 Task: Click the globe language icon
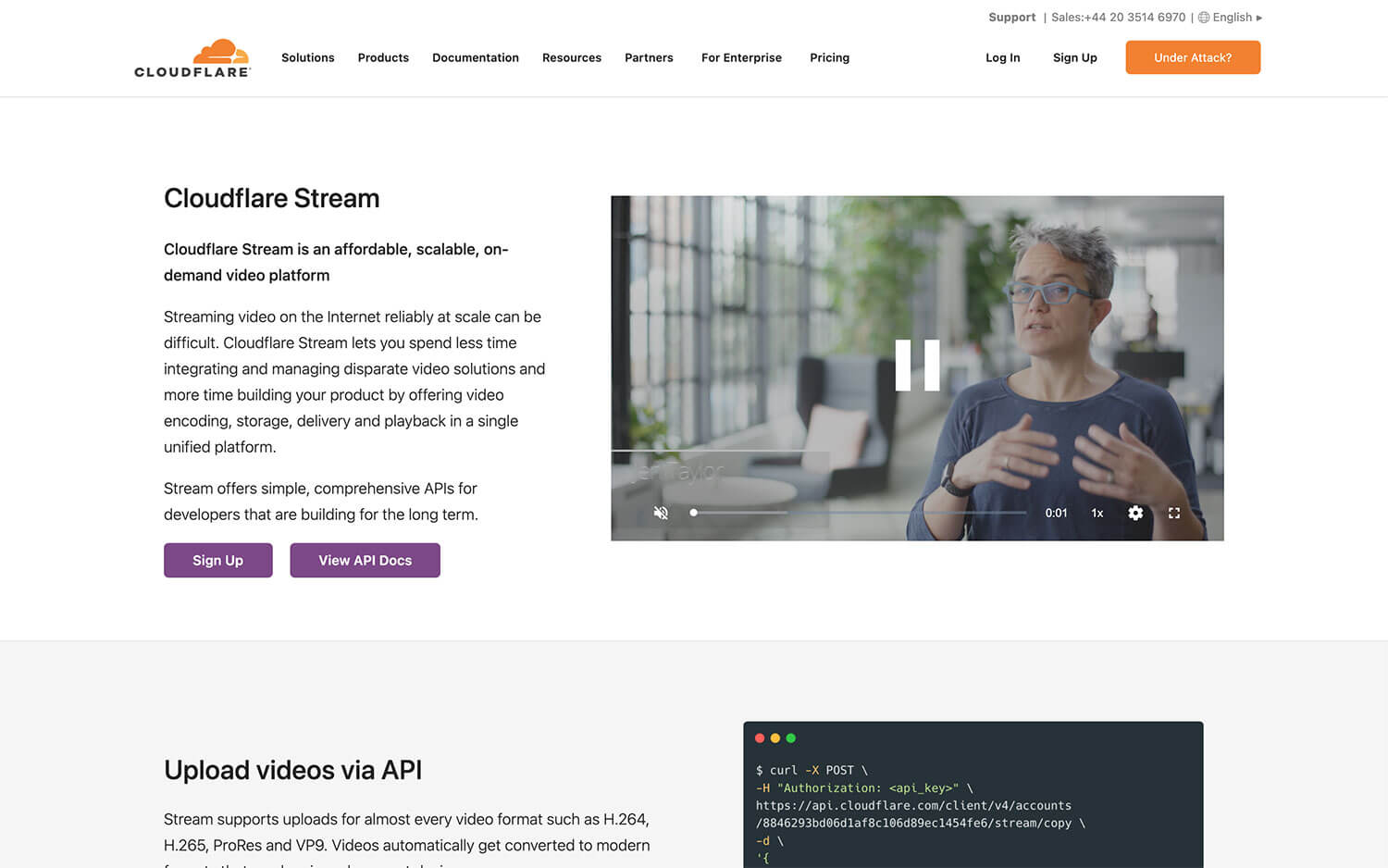click(x=1204, y=18)
